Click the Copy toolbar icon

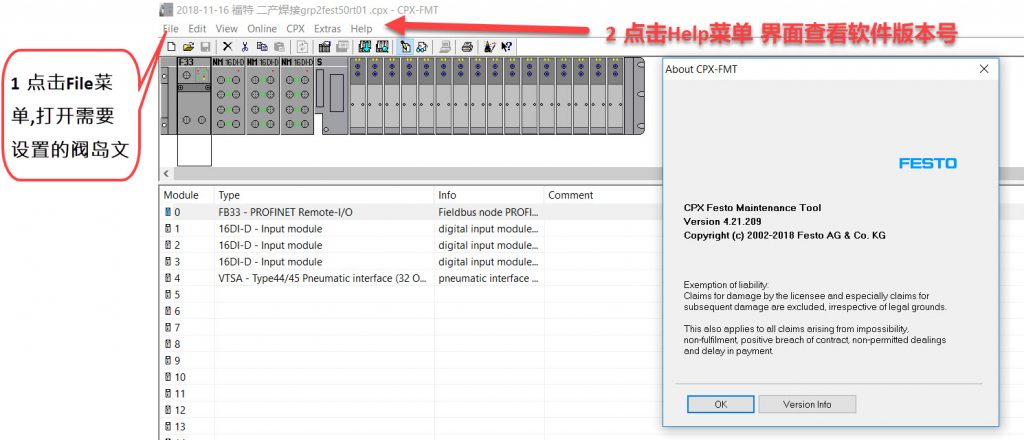point(262,46)
